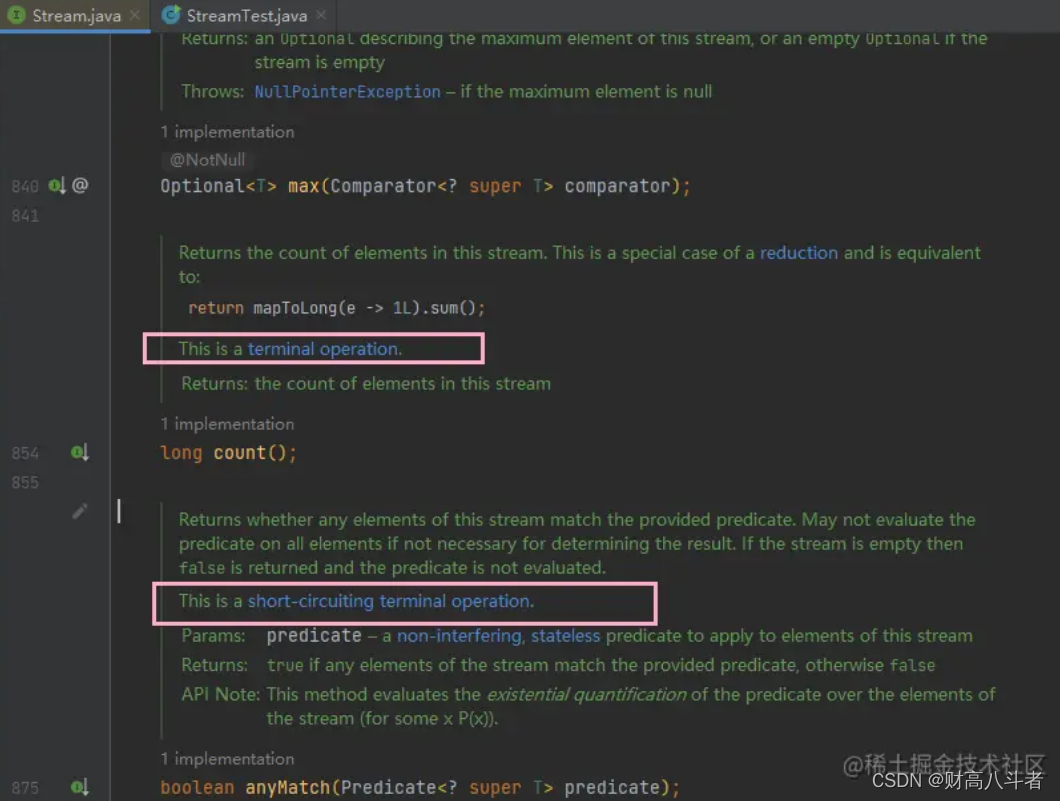This screenshot has height=801, width=1060.
Task: Click the stateless hyperlink in the Params line
Action: coord(566,635)
